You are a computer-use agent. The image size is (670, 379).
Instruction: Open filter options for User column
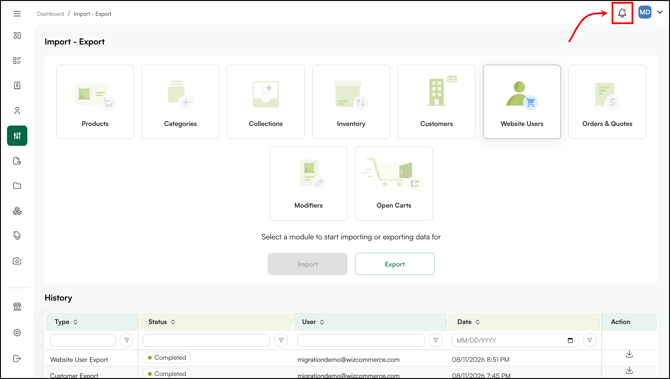[x=435, y=340]
